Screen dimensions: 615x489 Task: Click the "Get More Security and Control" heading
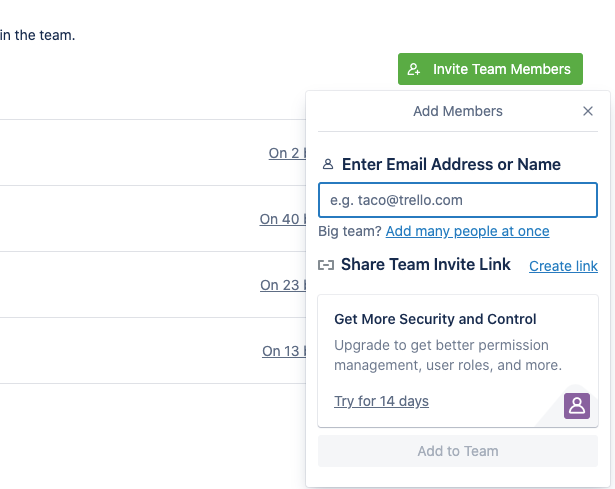435,320
